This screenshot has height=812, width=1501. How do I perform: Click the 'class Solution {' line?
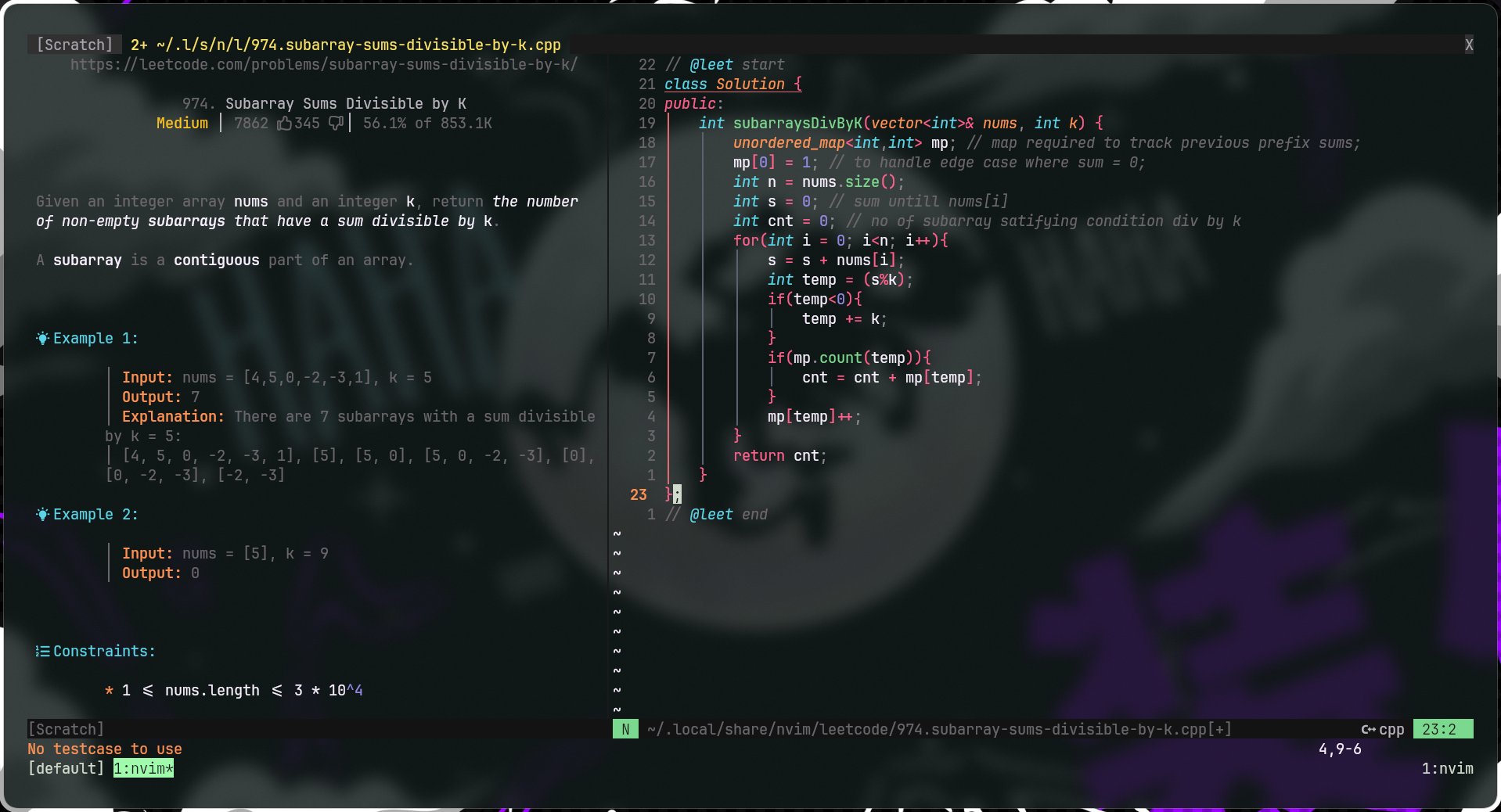click(733, 84)
